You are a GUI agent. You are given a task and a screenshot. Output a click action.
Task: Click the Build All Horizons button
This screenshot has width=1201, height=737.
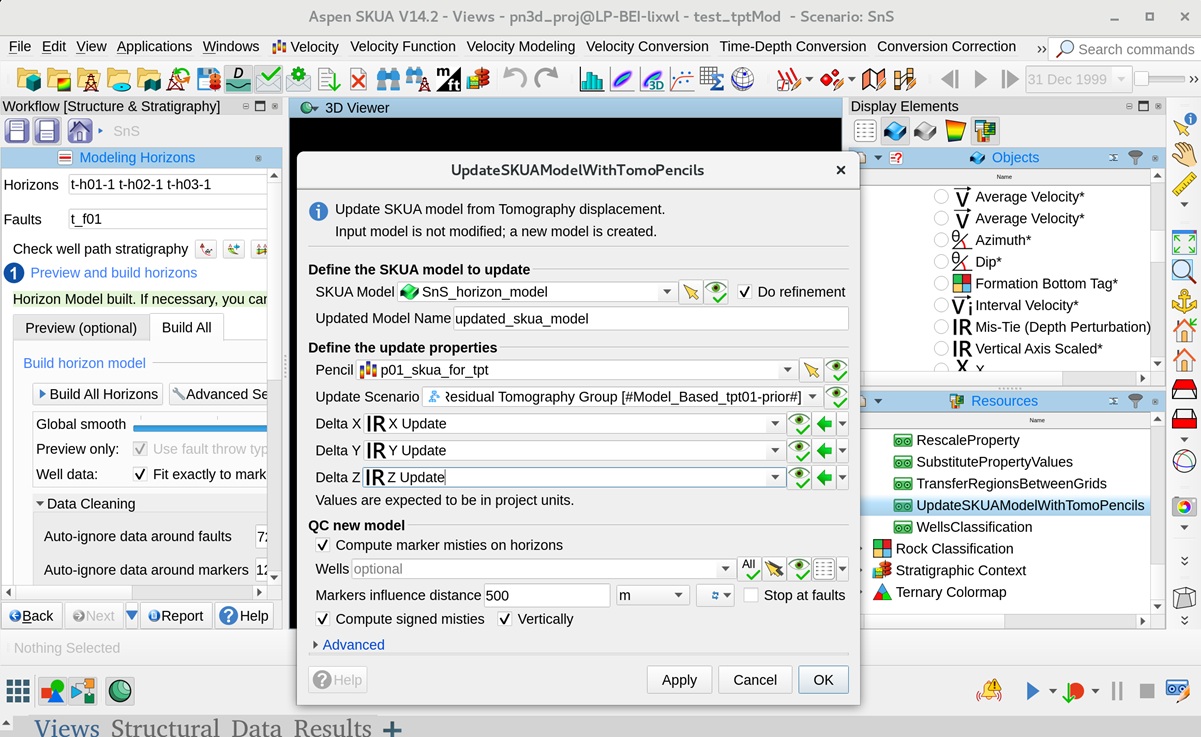point(97,394)
